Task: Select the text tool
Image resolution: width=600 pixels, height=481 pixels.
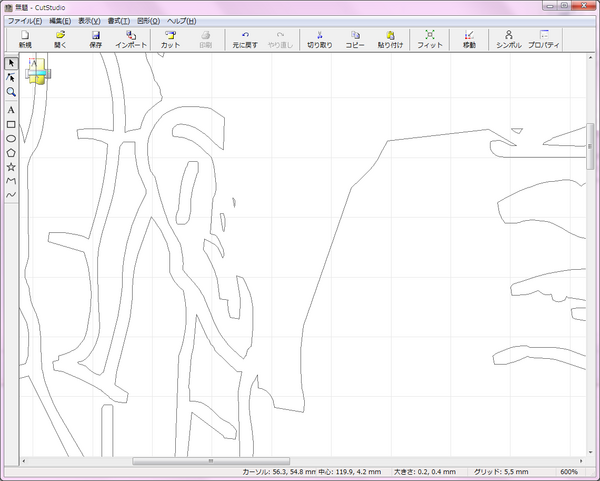Action: click(11, 109)
